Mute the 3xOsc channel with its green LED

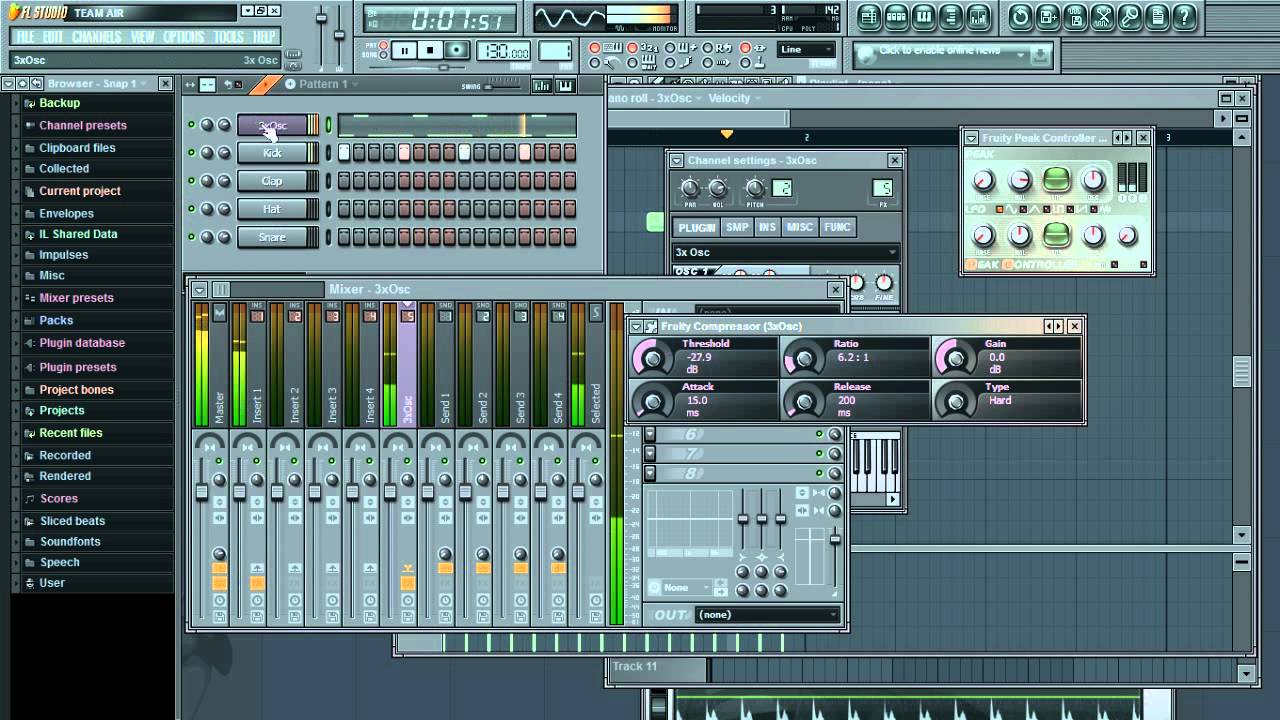(x=191, y=125)
